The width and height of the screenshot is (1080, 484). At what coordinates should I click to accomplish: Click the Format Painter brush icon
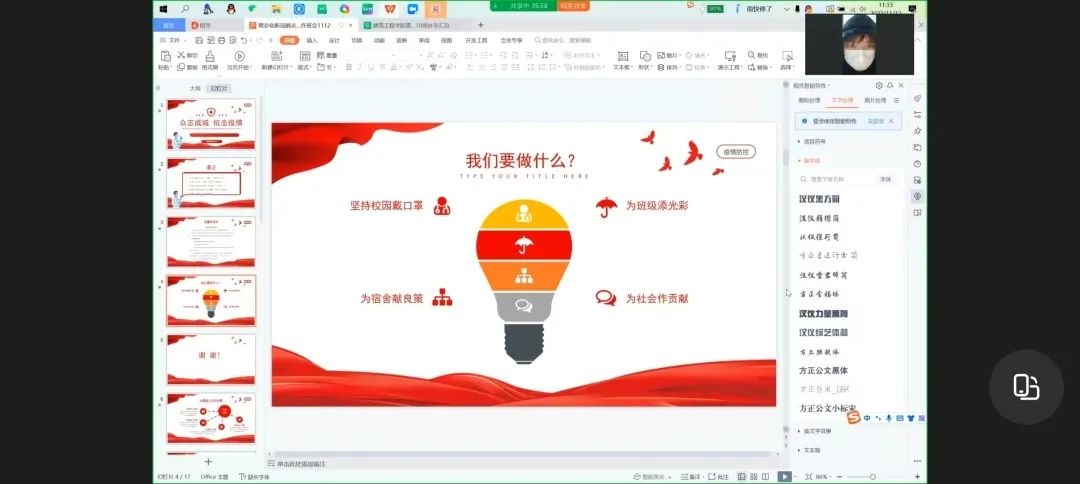point(209,57)
